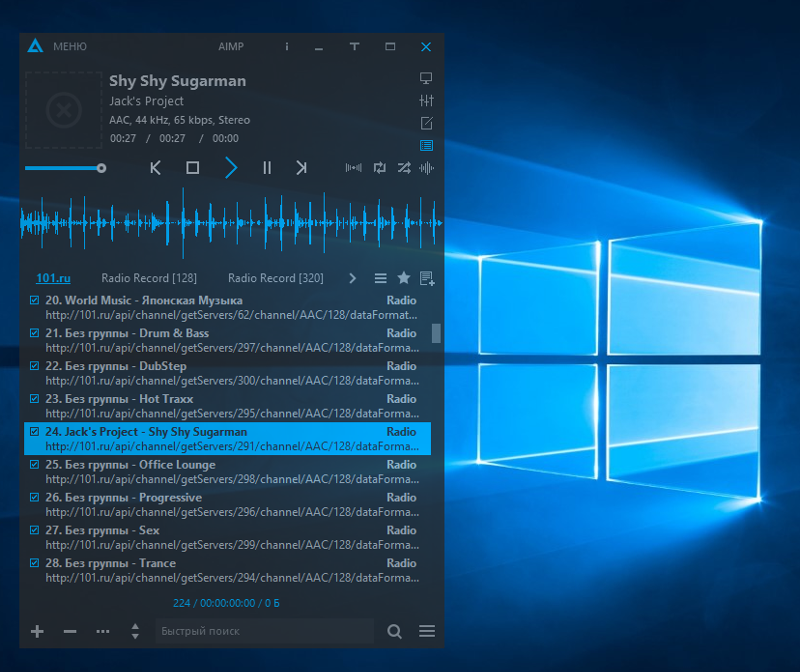The height and width of the screenshot is (672, 800).
Task: Stop playback
Action: point(192,168)
